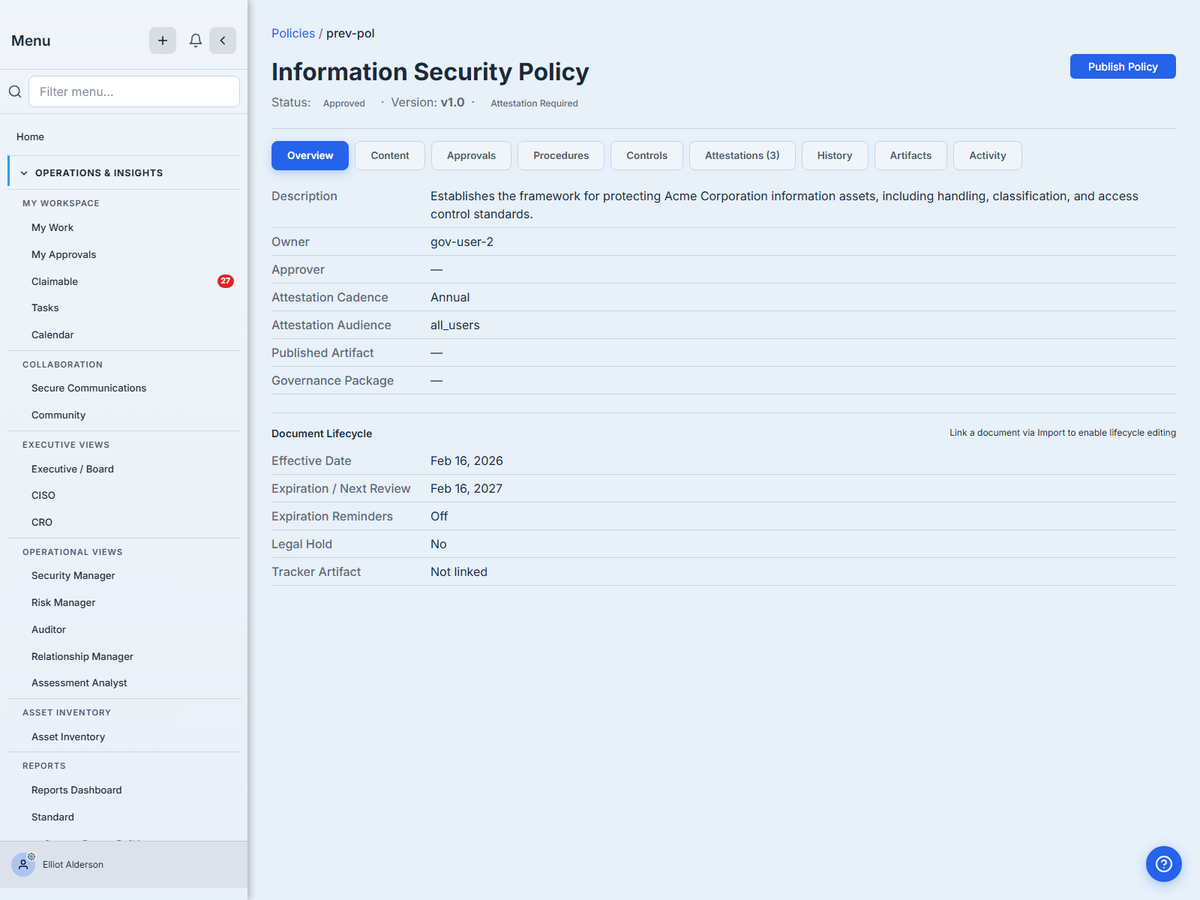1200x900 pixels.
Task: Open the Assessment Analyst view
Action: (x=79, y=683)
